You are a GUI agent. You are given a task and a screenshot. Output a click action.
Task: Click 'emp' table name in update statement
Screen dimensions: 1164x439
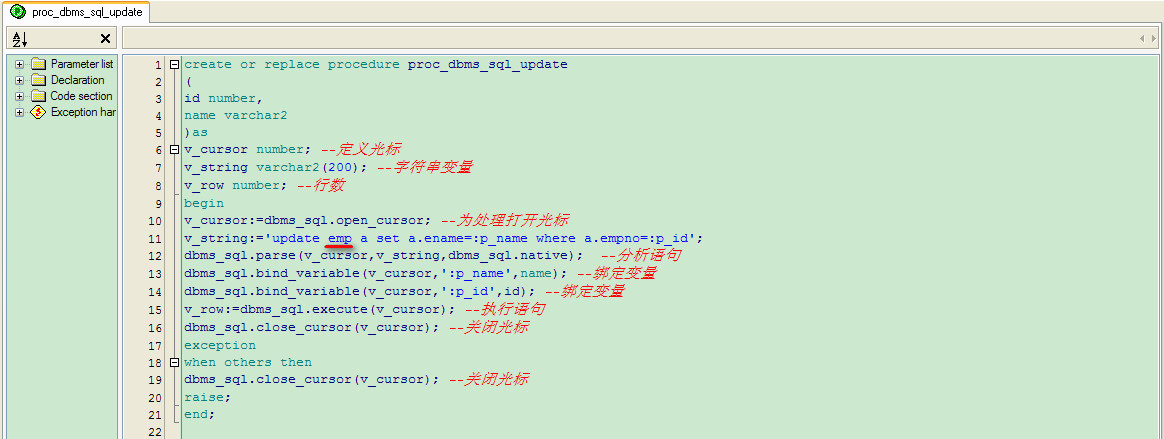(x=340, y=238)
